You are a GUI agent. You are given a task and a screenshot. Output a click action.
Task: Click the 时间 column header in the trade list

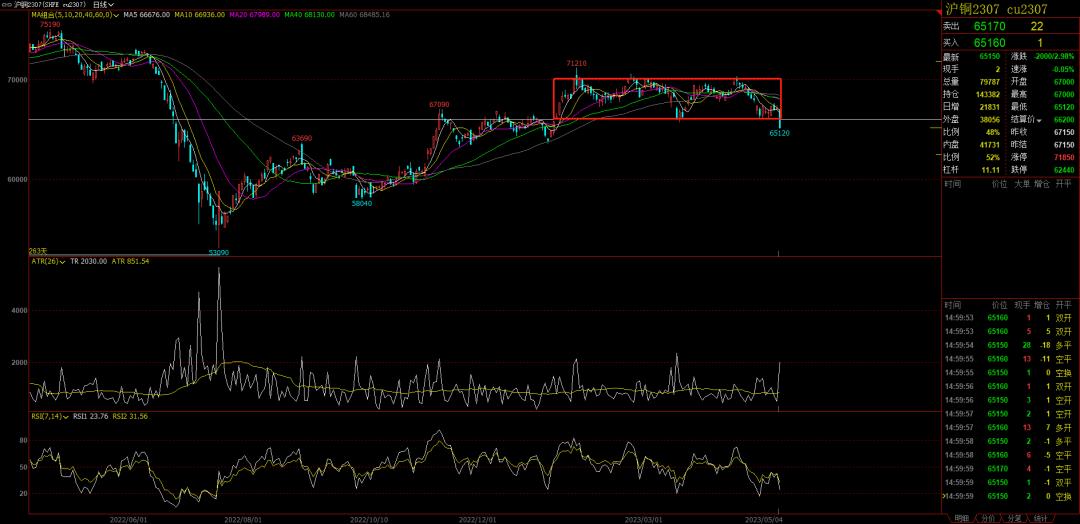pos(952,304)
